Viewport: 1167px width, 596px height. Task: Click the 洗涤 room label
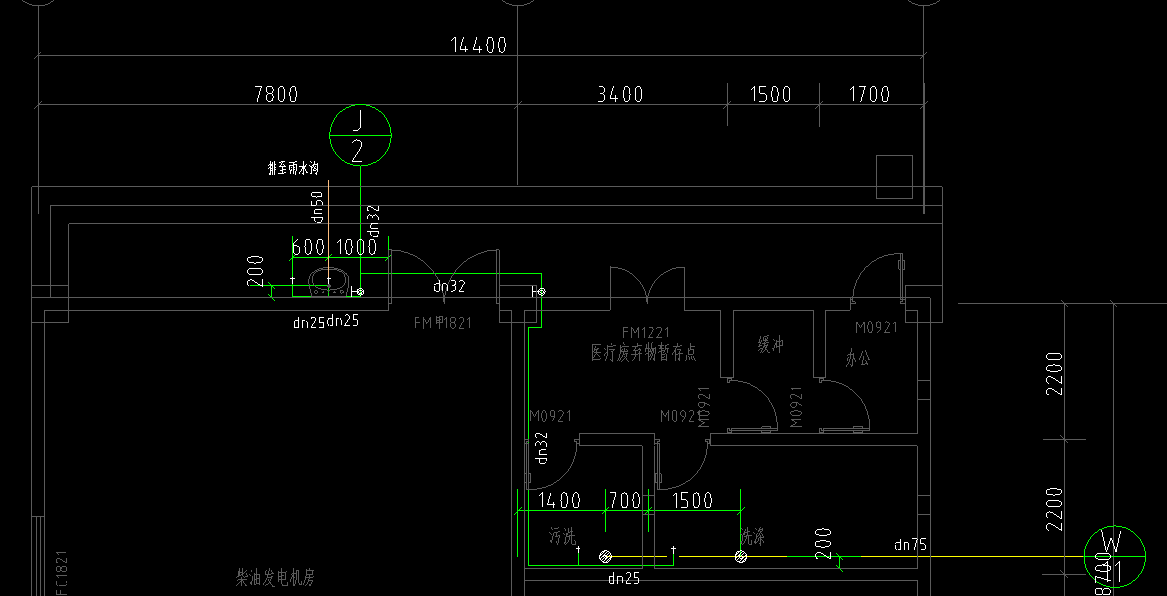pyautogui.click(x=752, y=536)
